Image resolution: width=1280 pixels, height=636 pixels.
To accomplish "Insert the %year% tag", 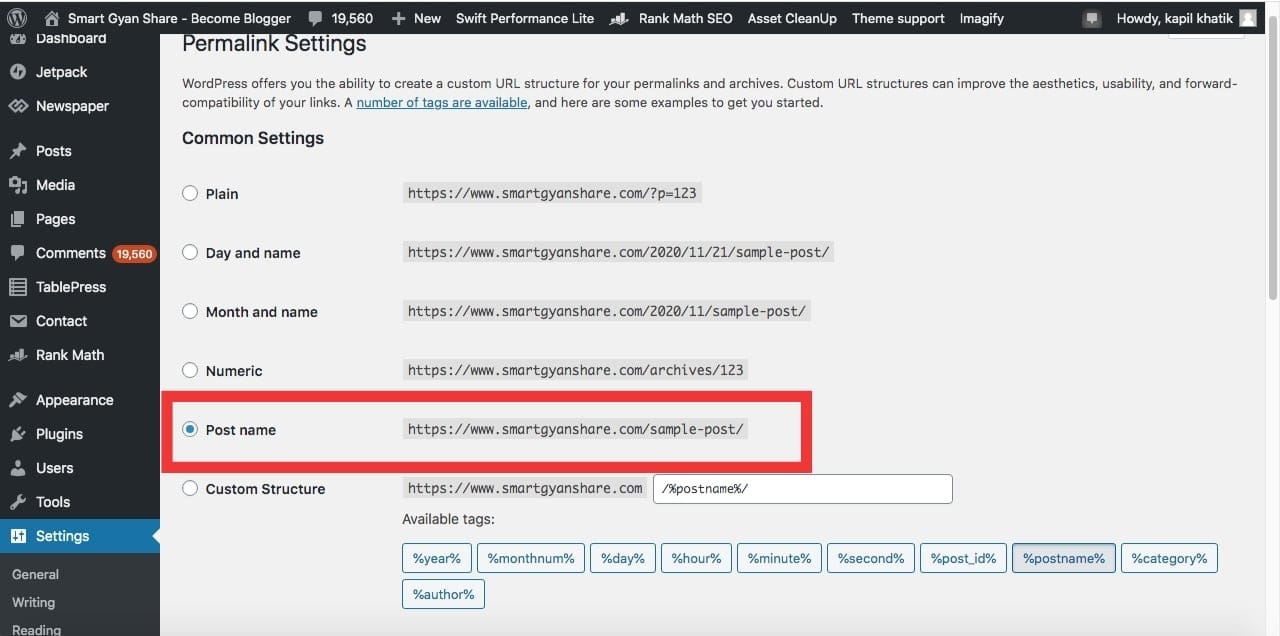I will [436, 558].
